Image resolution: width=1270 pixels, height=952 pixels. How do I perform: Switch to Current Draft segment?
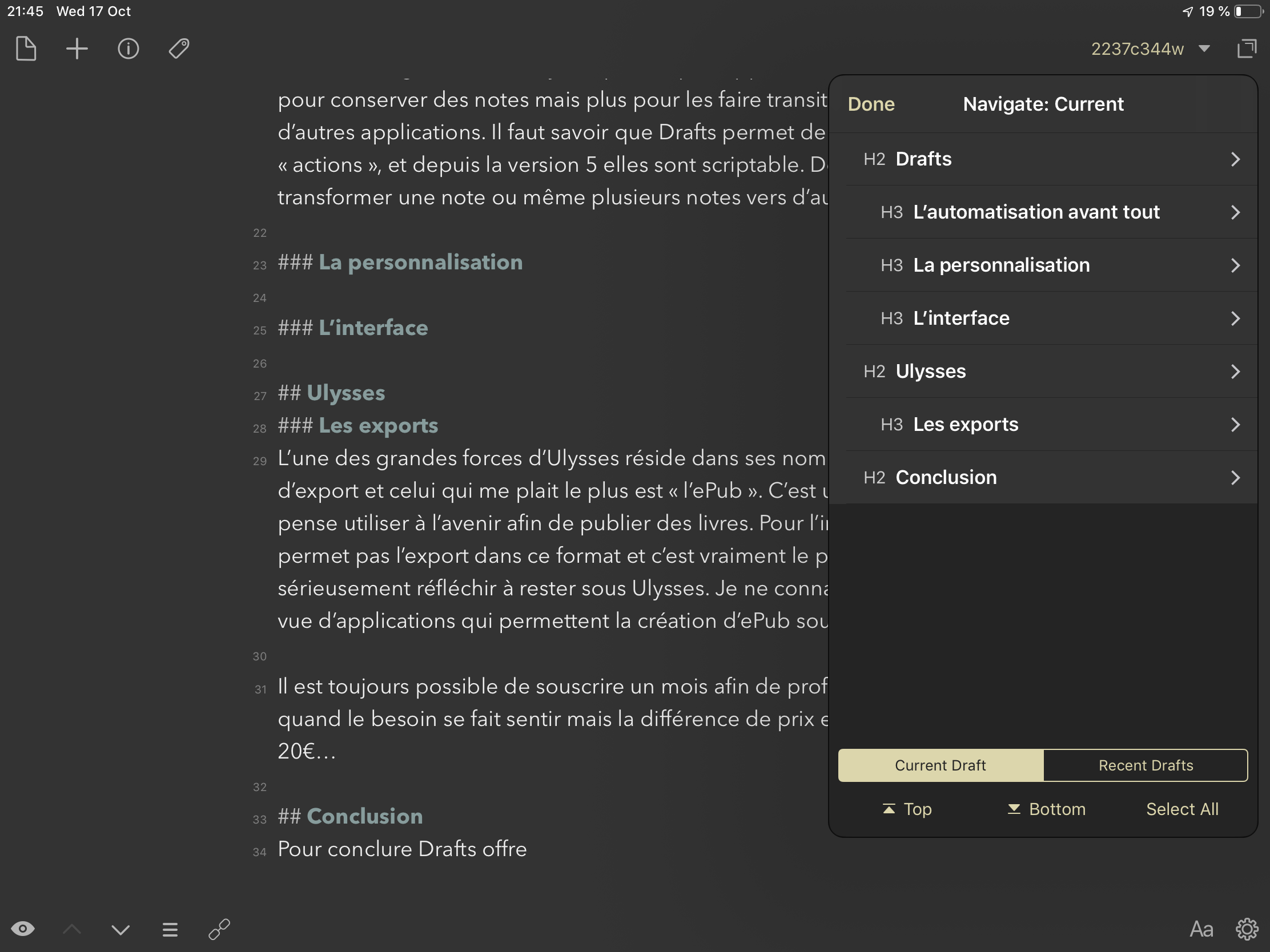coord(940,765)
